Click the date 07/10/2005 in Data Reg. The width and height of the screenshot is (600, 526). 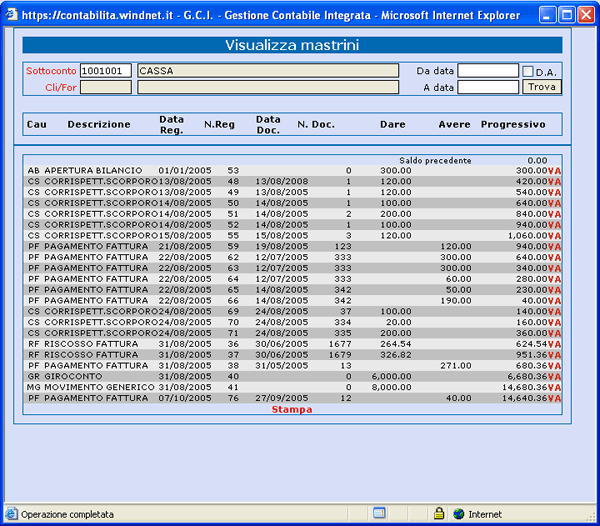[185, 398]
